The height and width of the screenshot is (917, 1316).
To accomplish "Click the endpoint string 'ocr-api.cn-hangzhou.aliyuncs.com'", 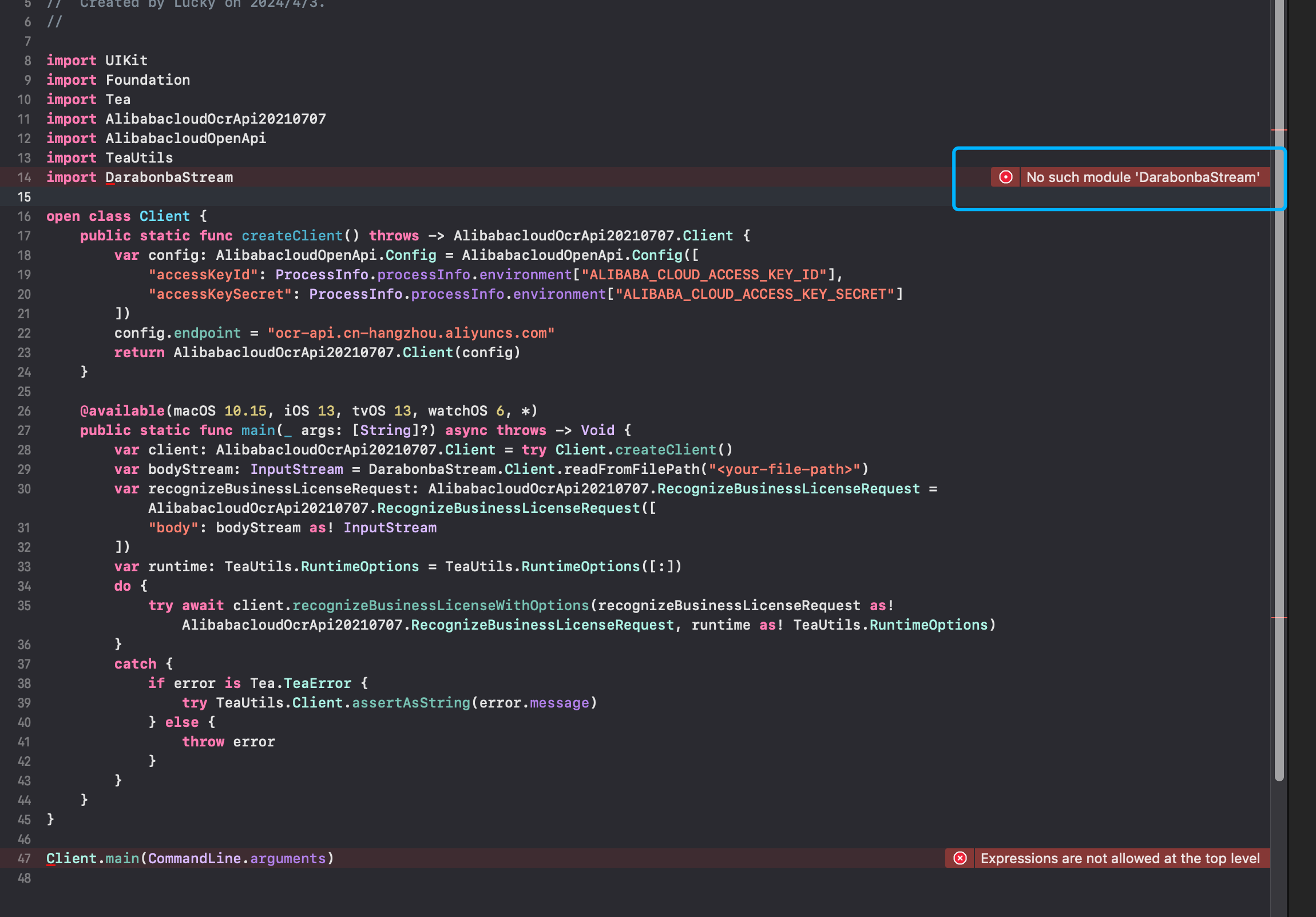I will tap(410, 333).
